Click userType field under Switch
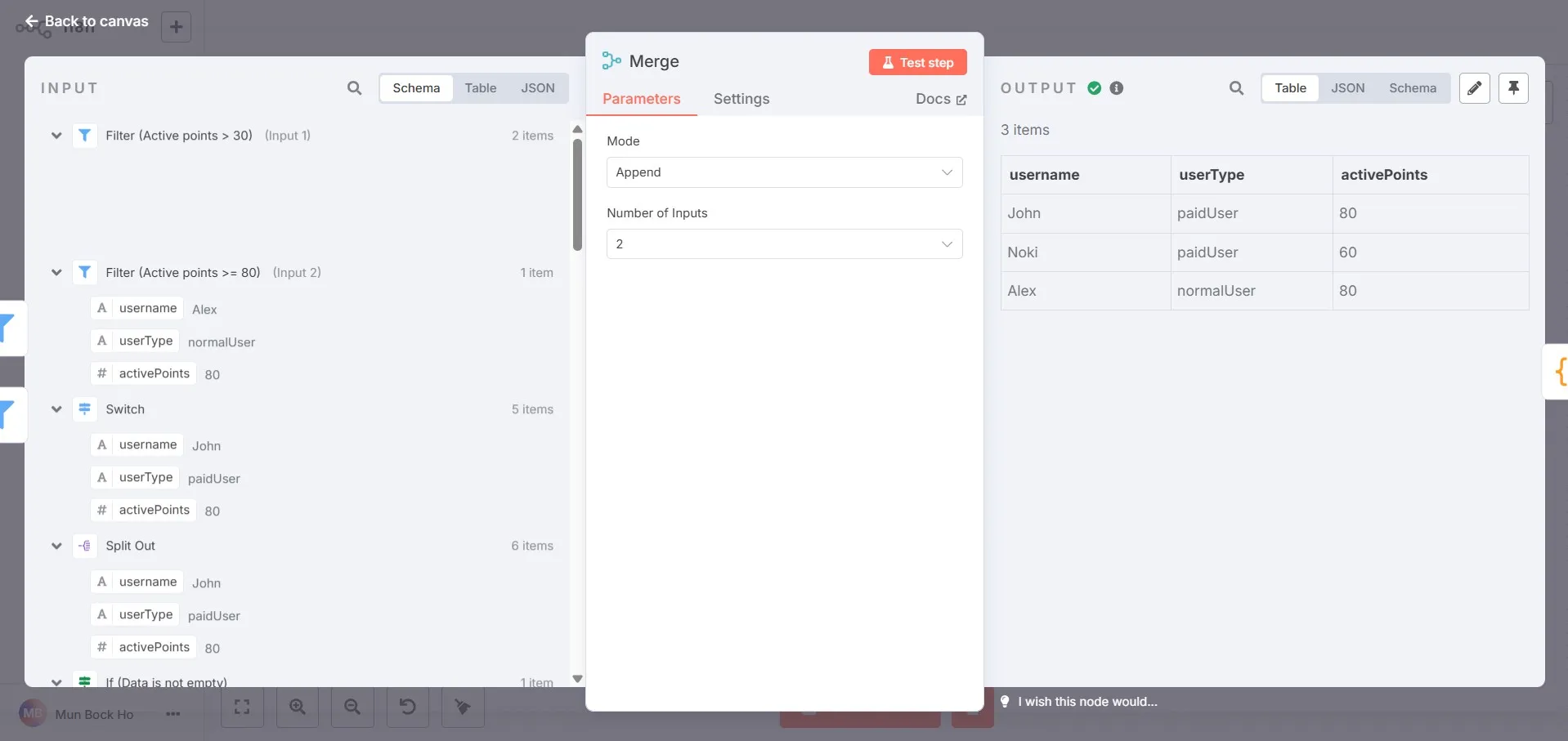 point(135,477)
